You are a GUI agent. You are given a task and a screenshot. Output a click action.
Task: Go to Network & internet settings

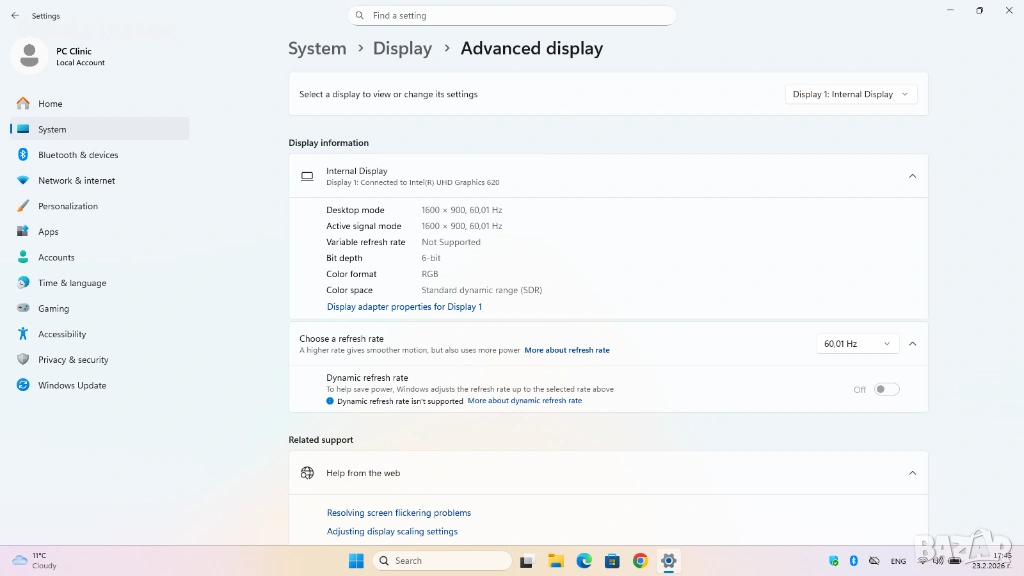coord(76,181)
